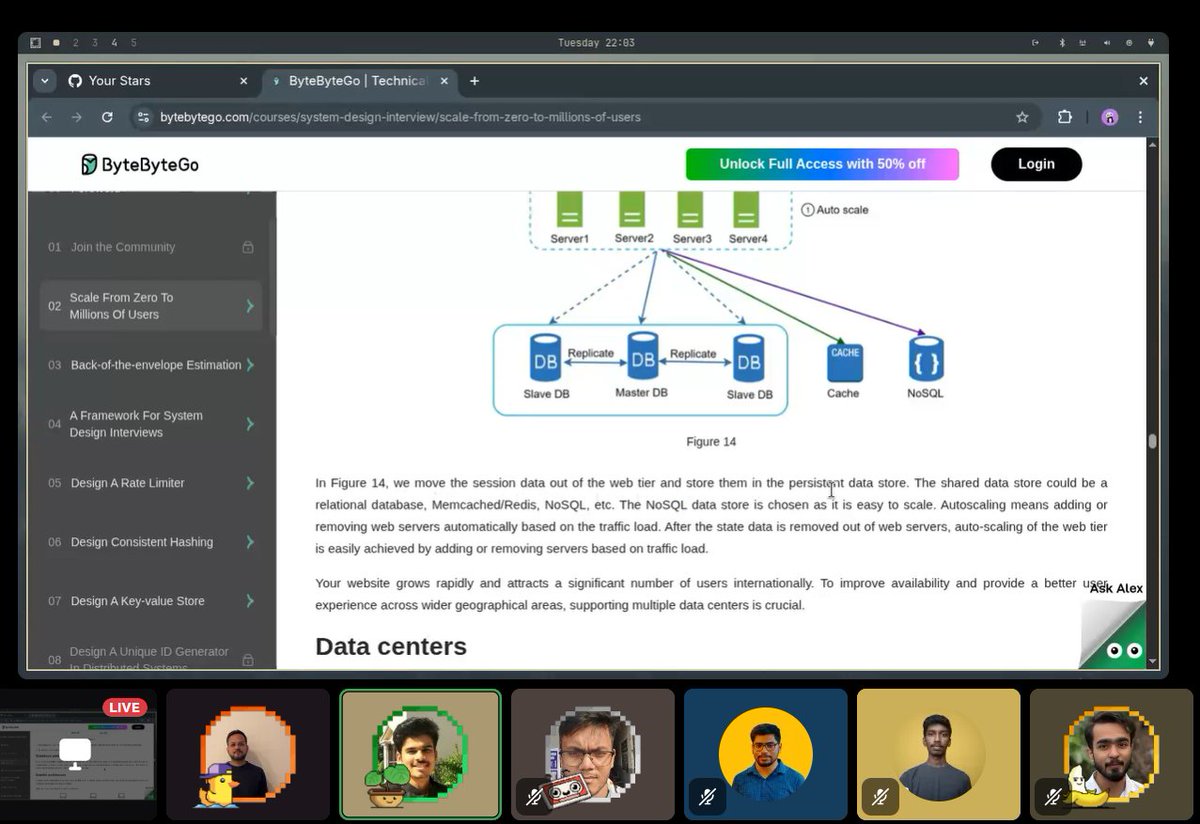Expand the Design A Rate Limiter chapter
Viewport: 1200px width, 824px height.
pos(249,483)
